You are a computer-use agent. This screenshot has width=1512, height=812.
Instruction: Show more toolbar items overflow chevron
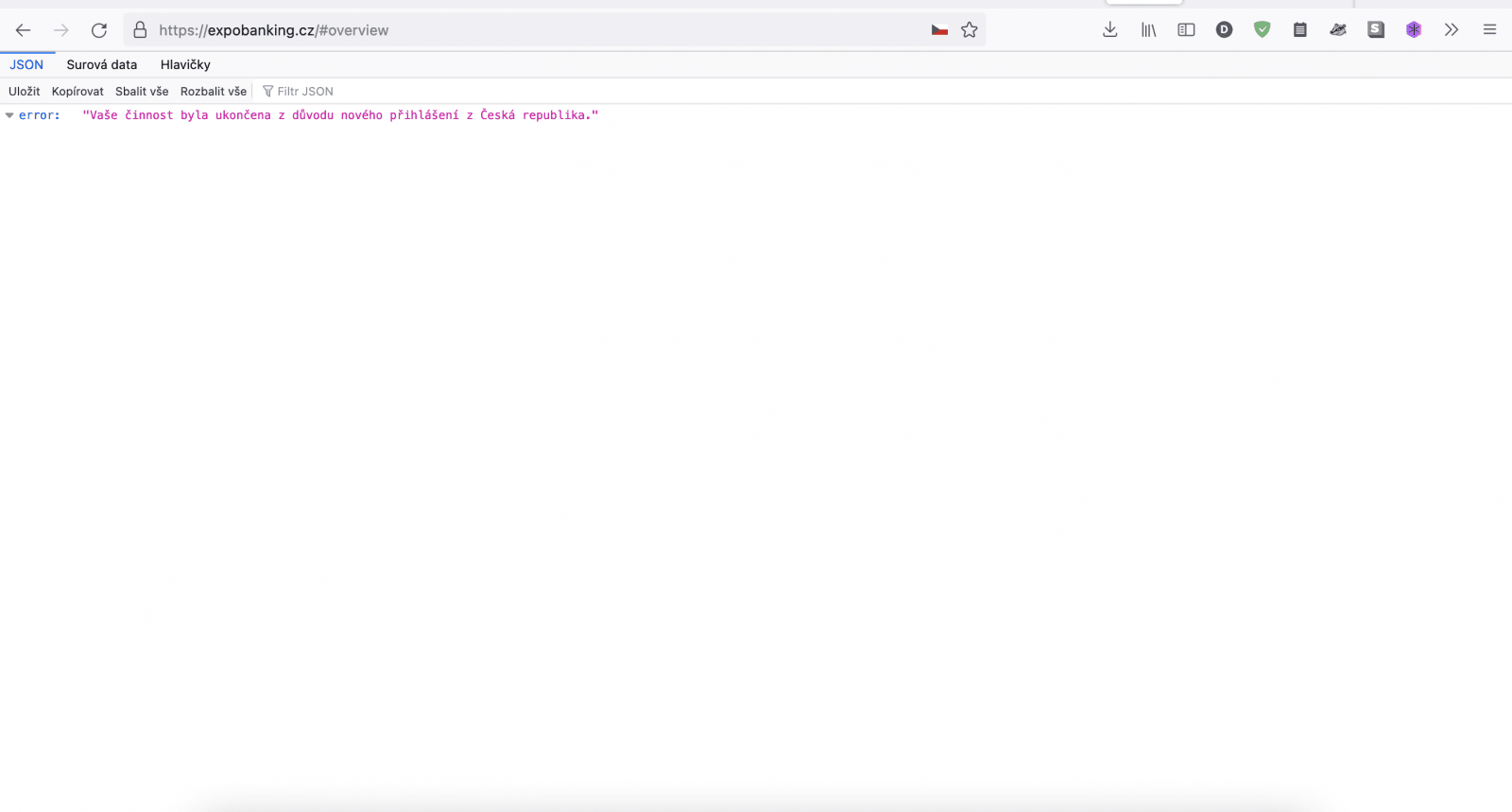(x=1452, y=30)
